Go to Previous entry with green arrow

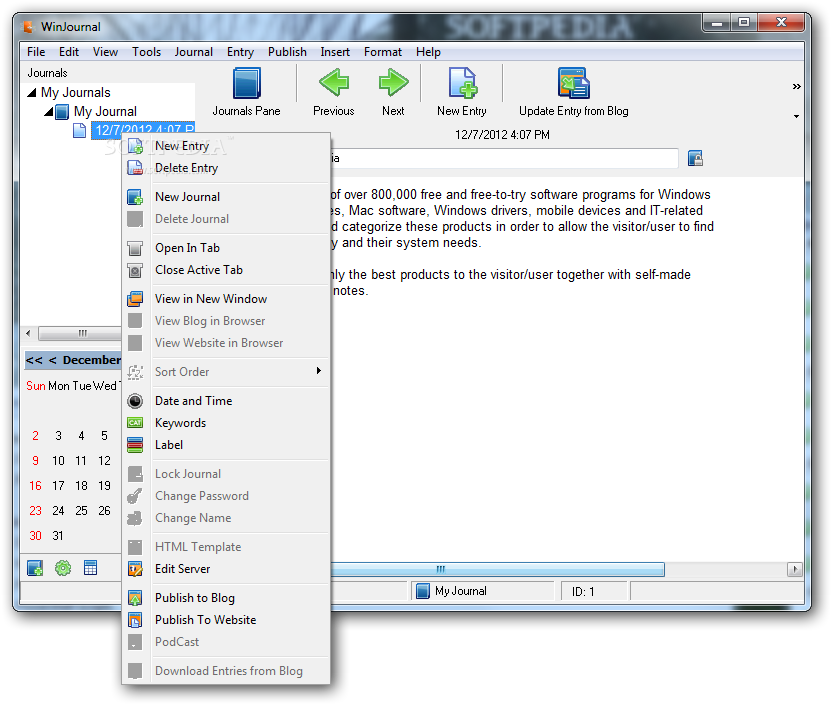pyautogui.click(x=334, y=91)
